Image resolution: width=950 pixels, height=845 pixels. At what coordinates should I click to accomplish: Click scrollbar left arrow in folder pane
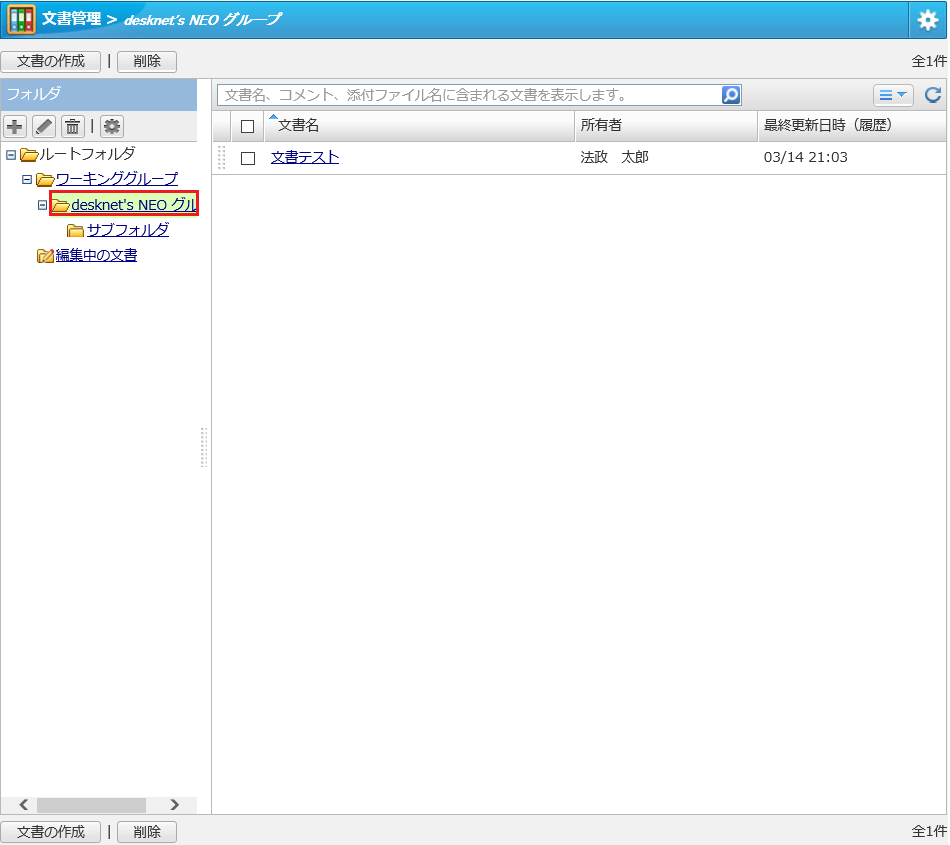click(x=24, y=804)
